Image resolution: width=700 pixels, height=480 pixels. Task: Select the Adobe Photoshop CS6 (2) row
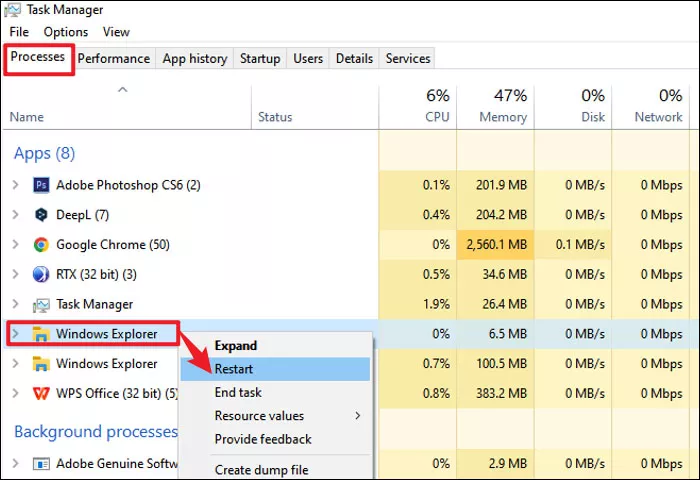point(128,185)
